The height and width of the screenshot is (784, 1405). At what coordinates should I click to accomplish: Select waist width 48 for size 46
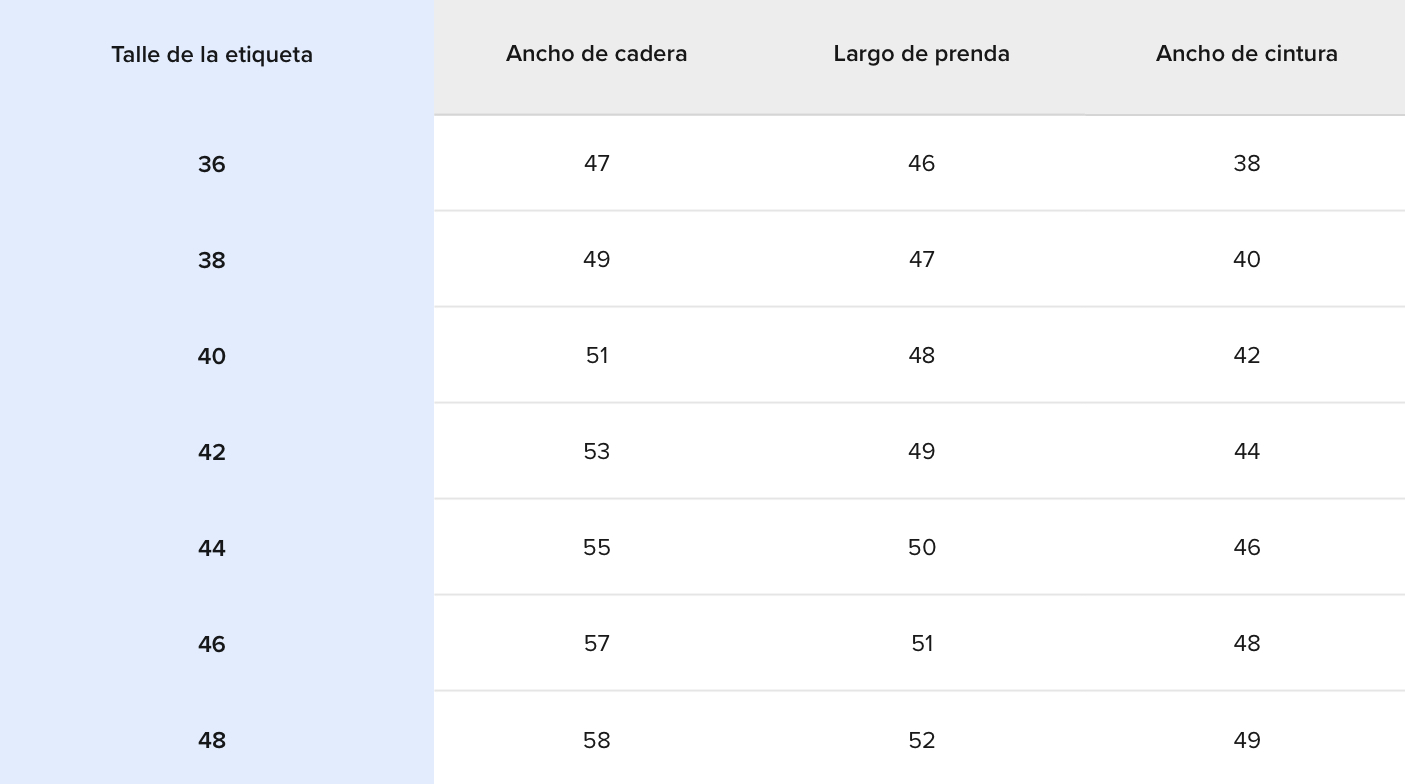tap(1246, 643)
